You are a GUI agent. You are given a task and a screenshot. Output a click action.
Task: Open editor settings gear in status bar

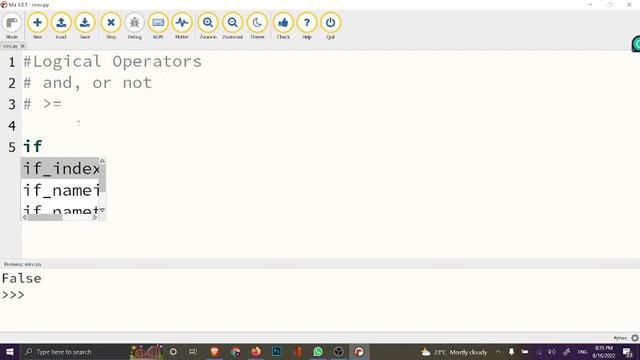[635, 338]
